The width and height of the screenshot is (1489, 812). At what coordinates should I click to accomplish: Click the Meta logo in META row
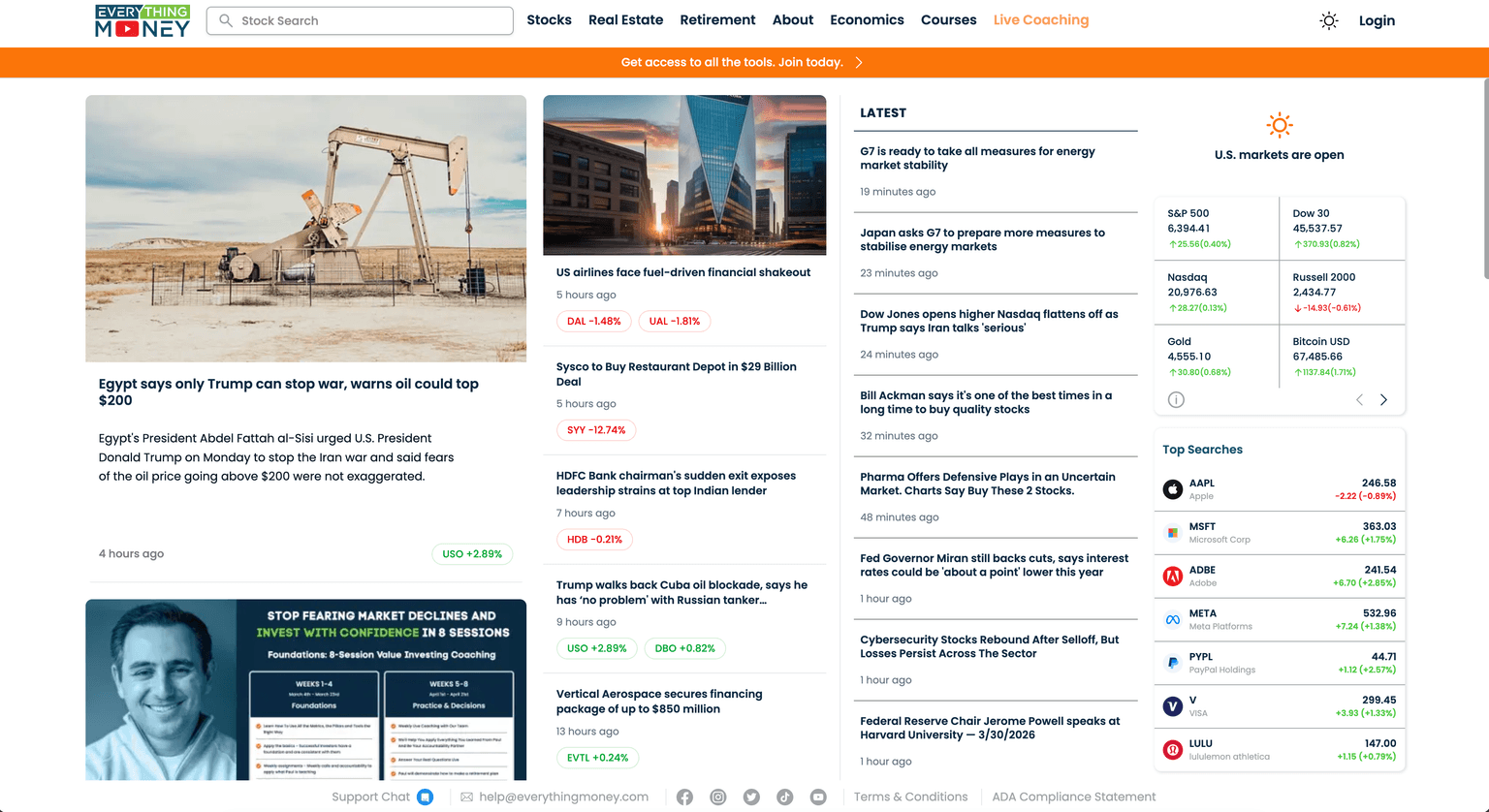[x=1173, y=620]
